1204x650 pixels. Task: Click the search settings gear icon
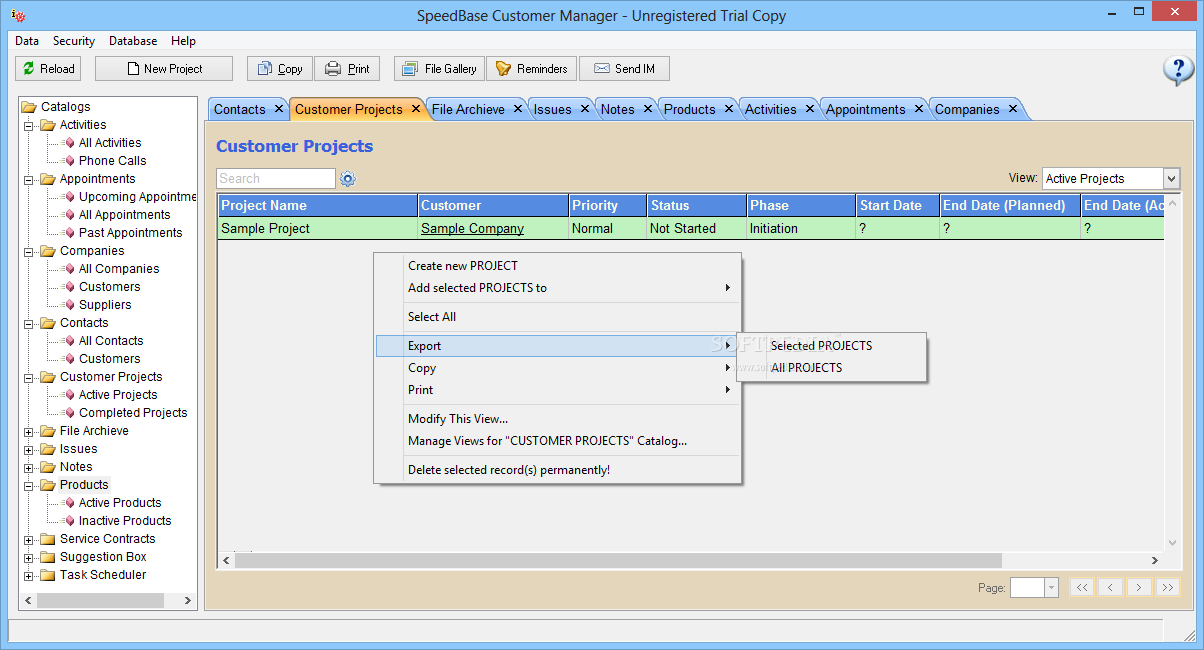tap(348, 179)
